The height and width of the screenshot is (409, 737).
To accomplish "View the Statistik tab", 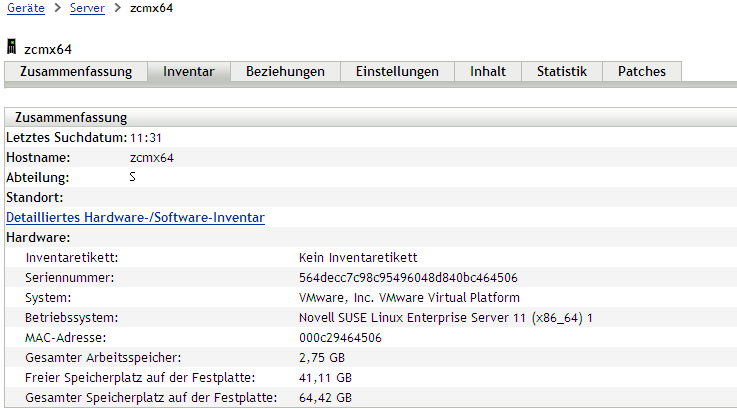I will pos(562,72).
